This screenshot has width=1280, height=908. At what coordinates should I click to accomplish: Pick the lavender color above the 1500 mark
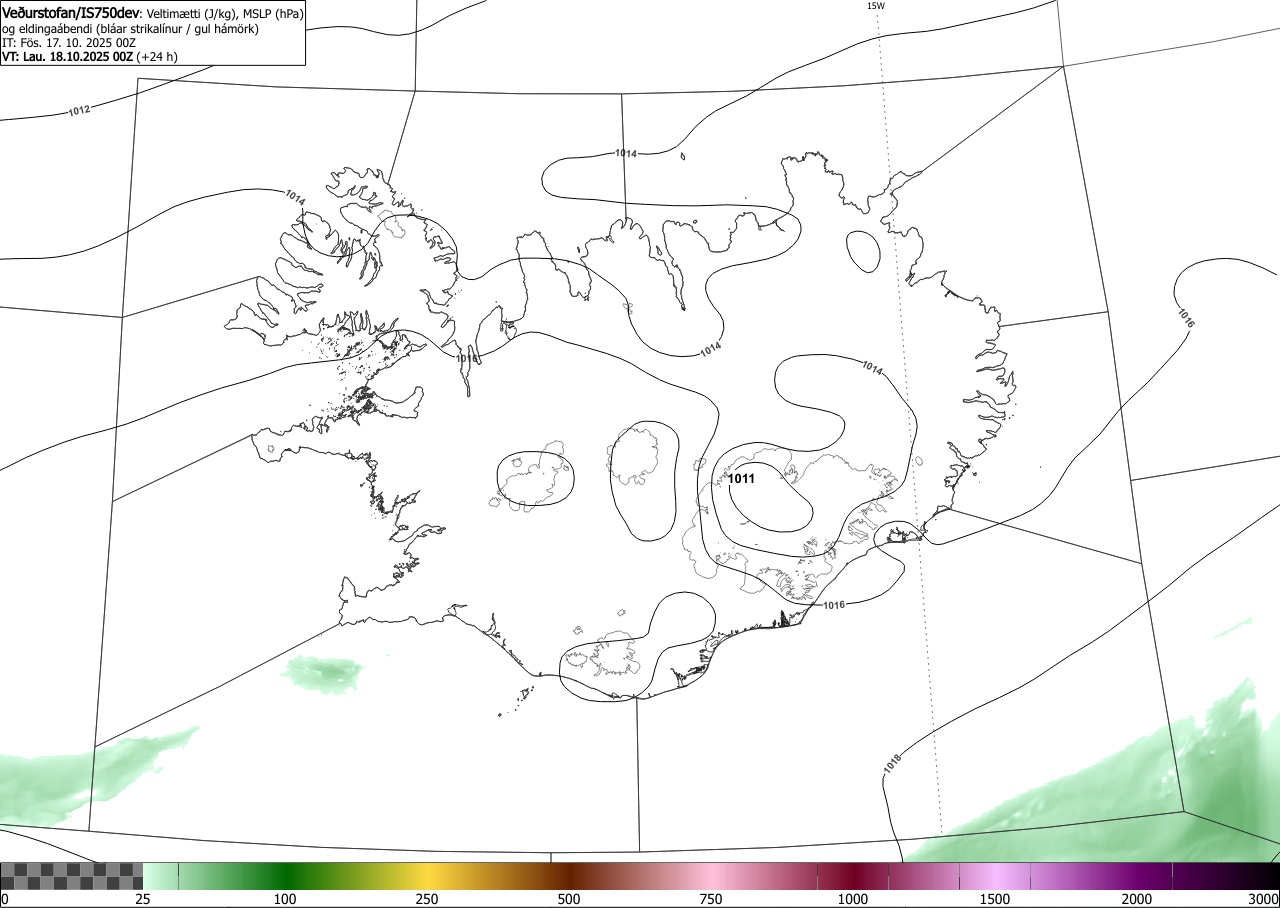point(995,876)
